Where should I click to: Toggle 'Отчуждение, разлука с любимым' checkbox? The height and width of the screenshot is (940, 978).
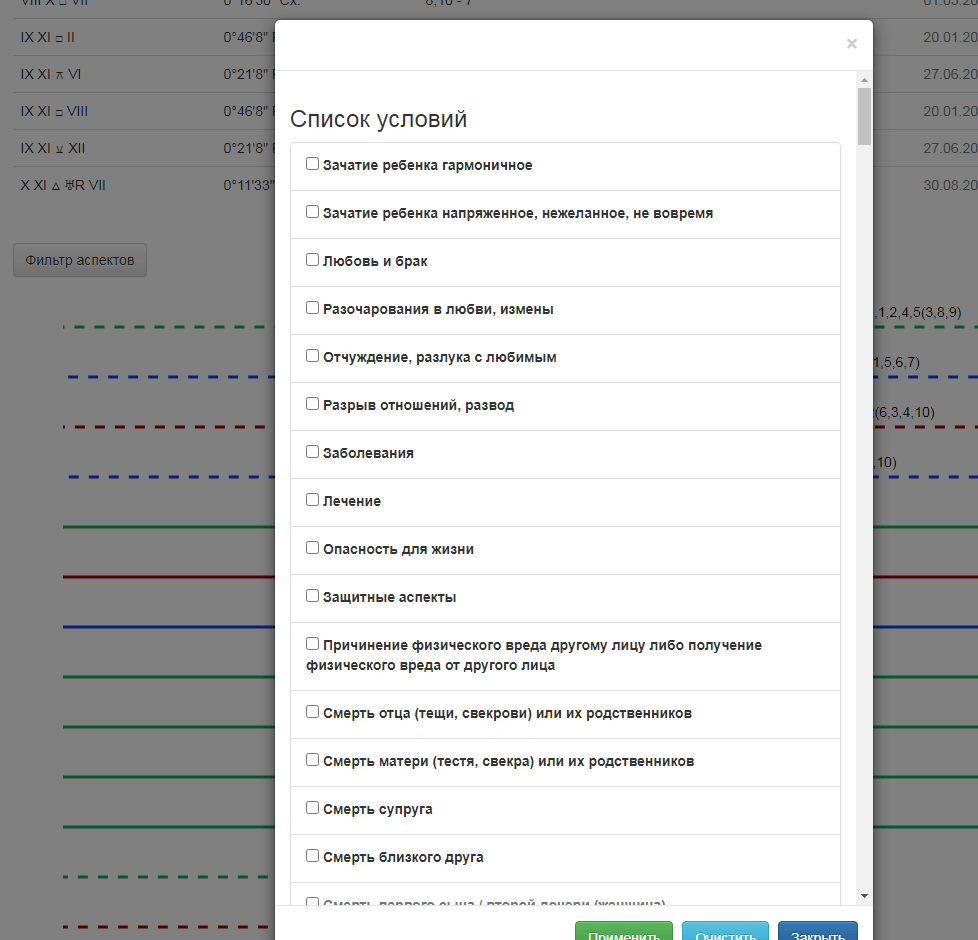click(x=313, y=356)
